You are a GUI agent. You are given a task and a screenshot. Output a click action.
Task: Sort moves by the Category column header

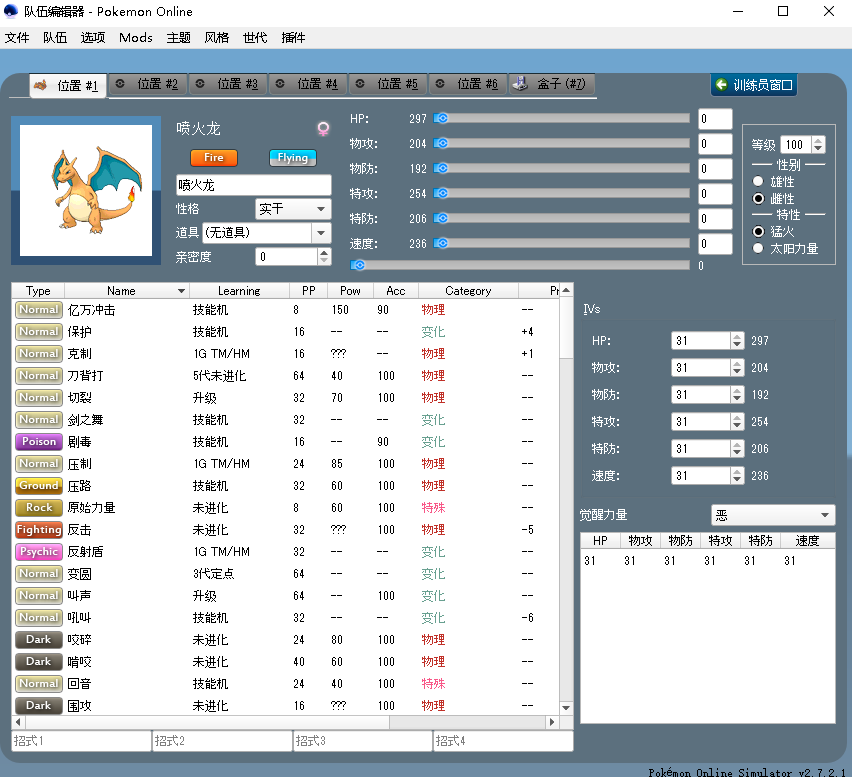tap(468, 291)
